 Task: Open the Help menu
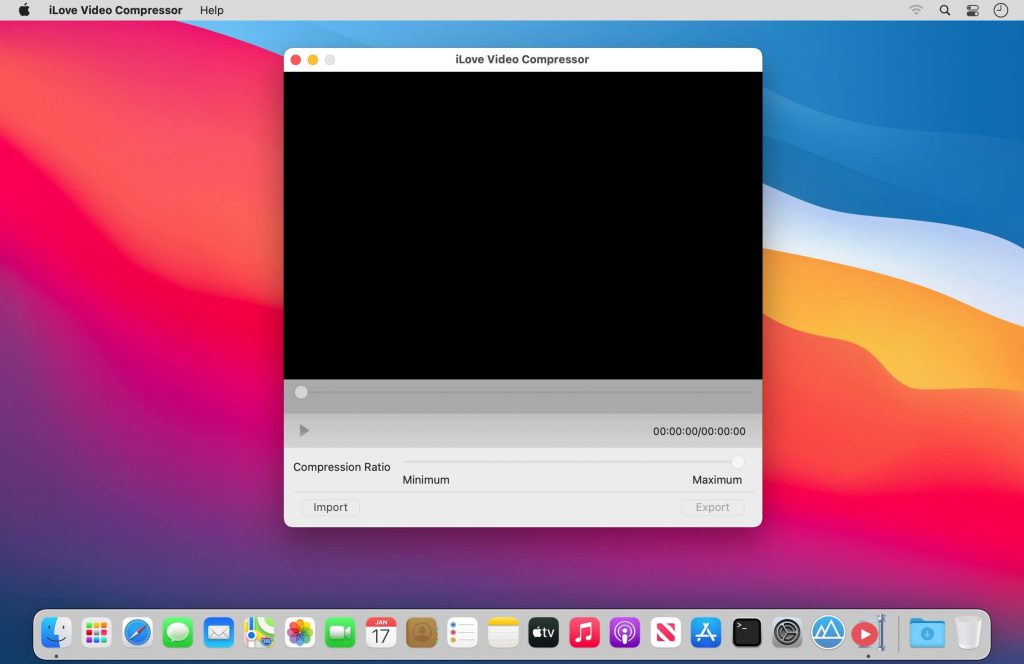click(211, 10)
